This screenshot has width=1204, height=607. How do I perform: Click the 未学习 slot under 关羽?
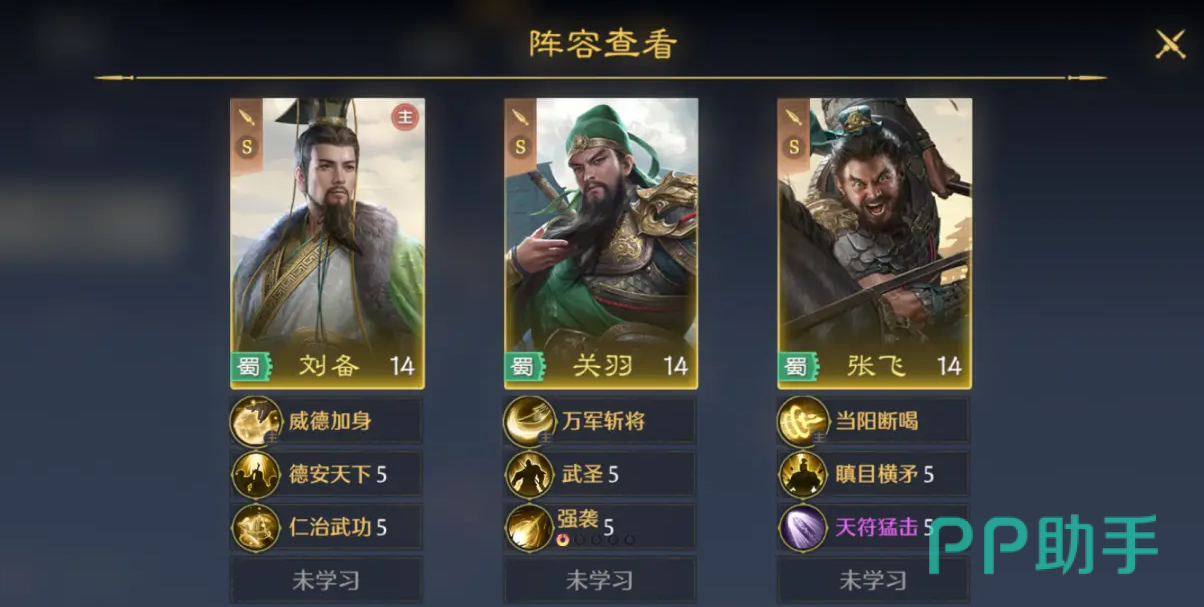pos(600,580)
